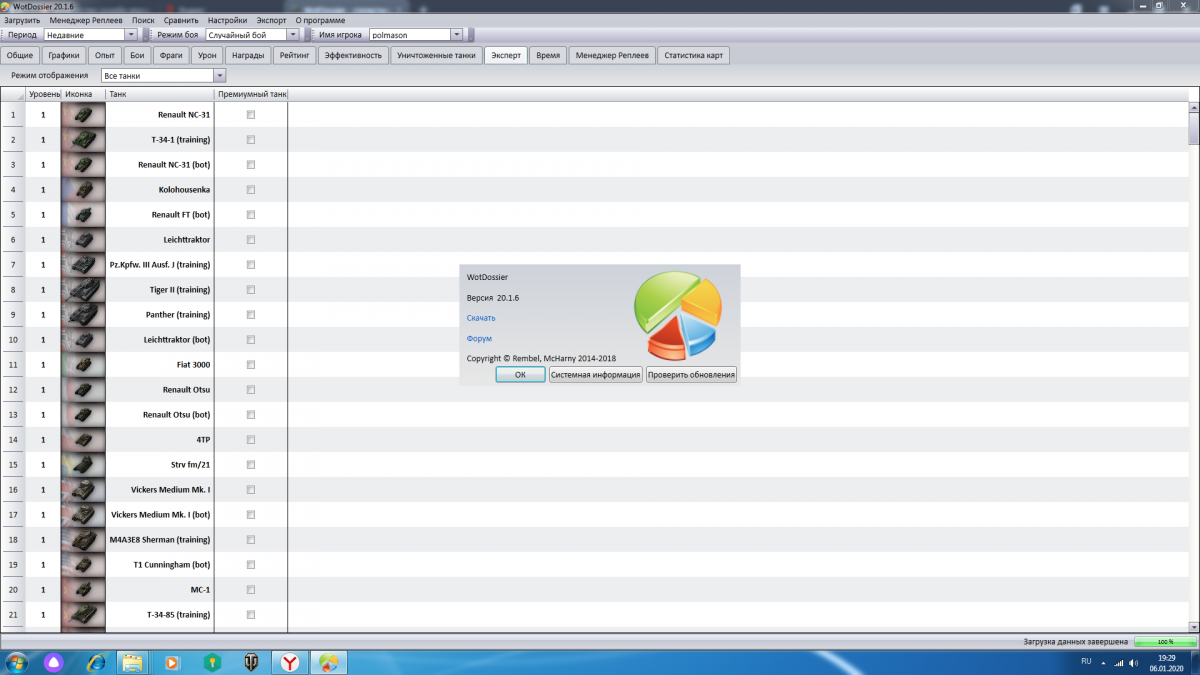Image resolution: width=1200 pixels, height=675 pixels.
Task: Click the Kolohousenka tank icon
Action: [83, 190]
